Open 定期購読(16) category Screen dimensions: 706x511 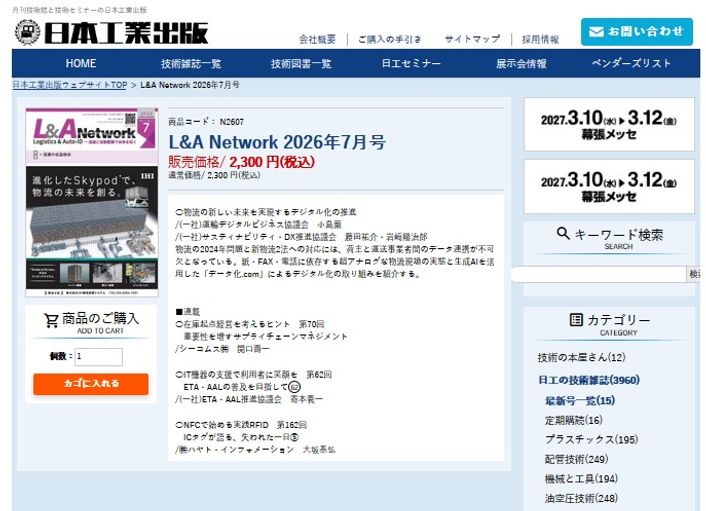[x=574, y=421]
